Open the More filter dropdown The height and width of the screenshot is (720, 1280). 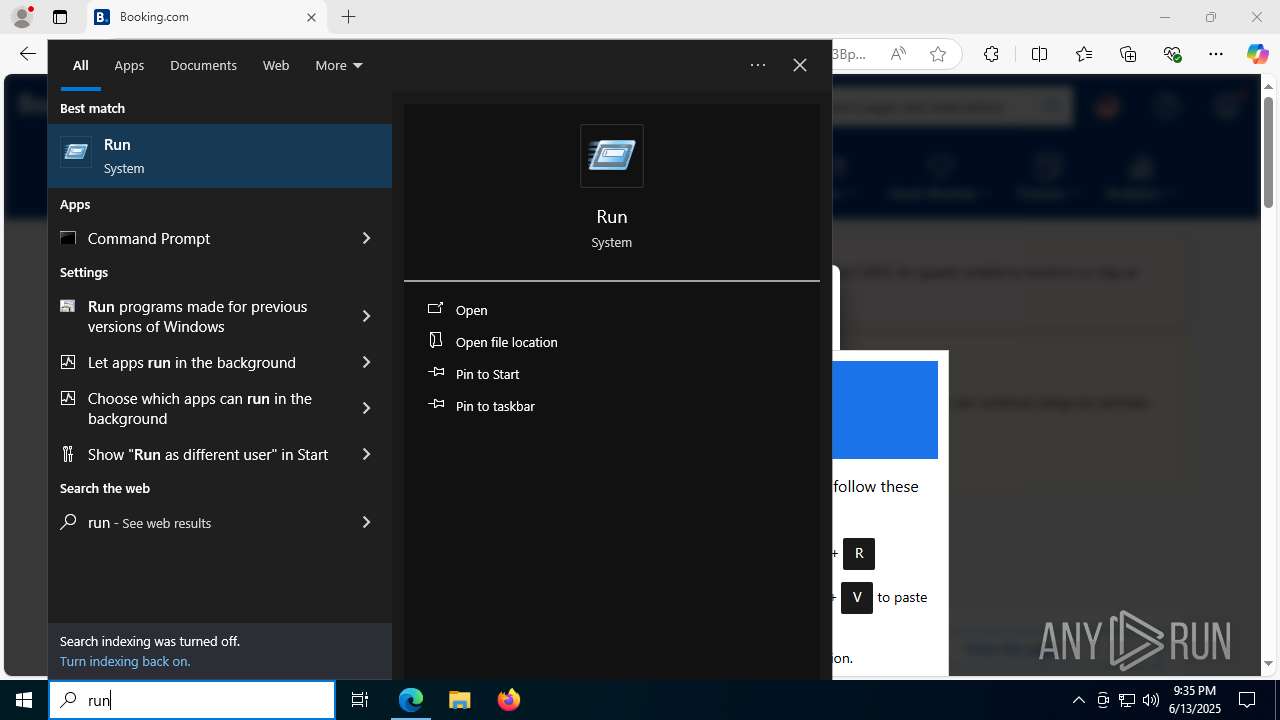339,65
